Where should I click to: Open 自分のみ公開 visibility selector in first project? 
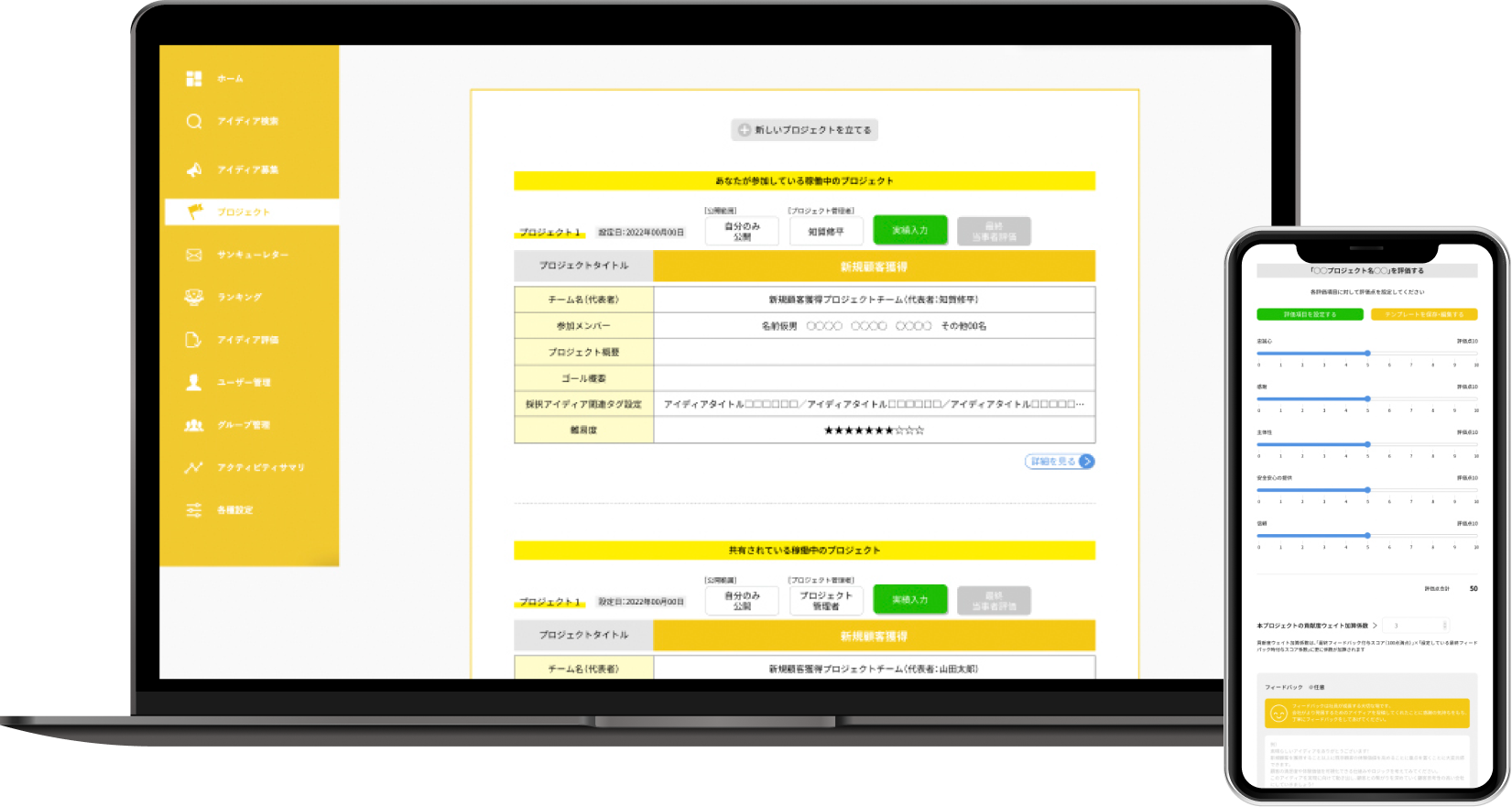point(742,232)
